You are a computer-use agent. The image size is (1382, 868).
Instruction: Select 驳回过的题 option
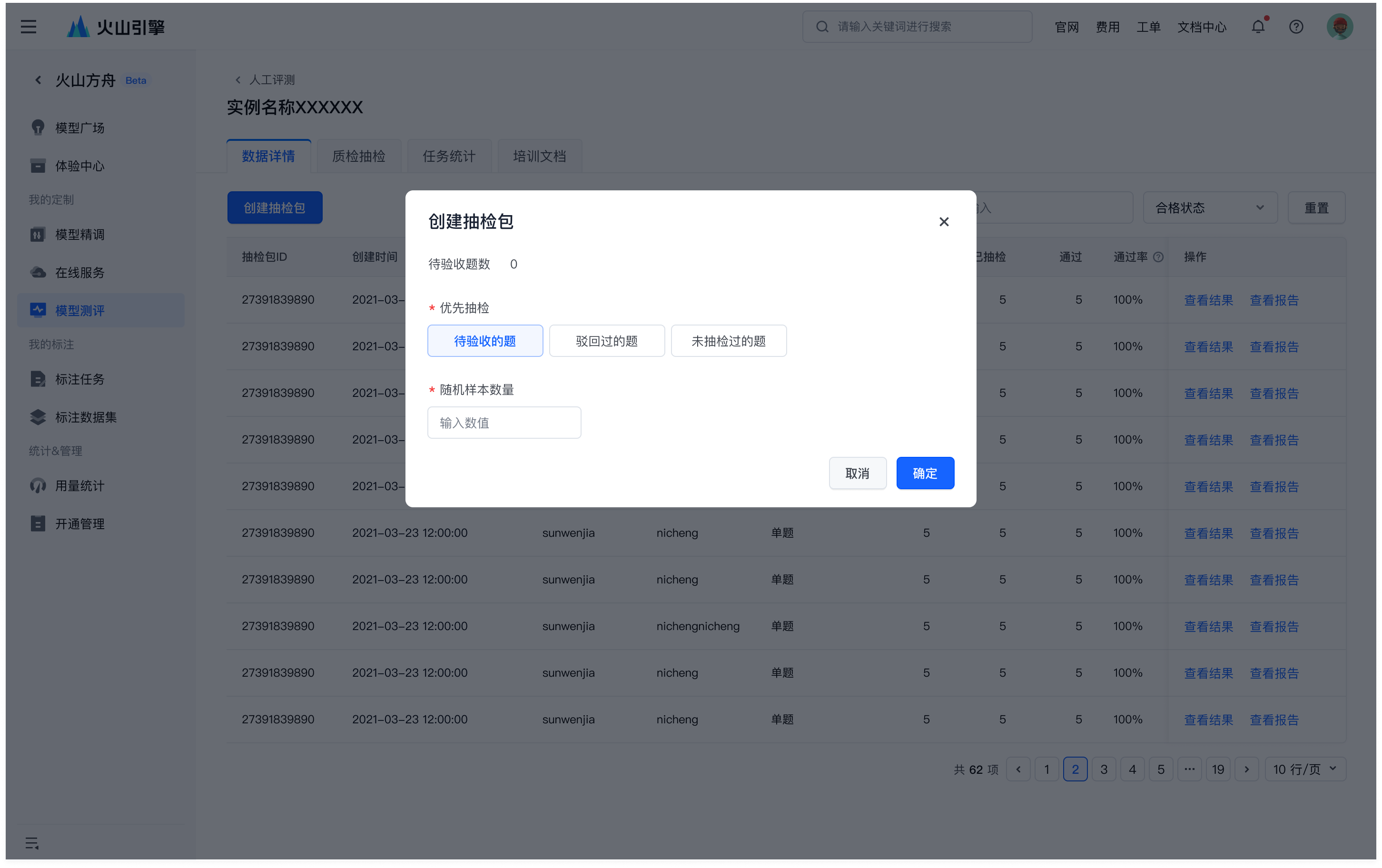(x=607, y=341)
